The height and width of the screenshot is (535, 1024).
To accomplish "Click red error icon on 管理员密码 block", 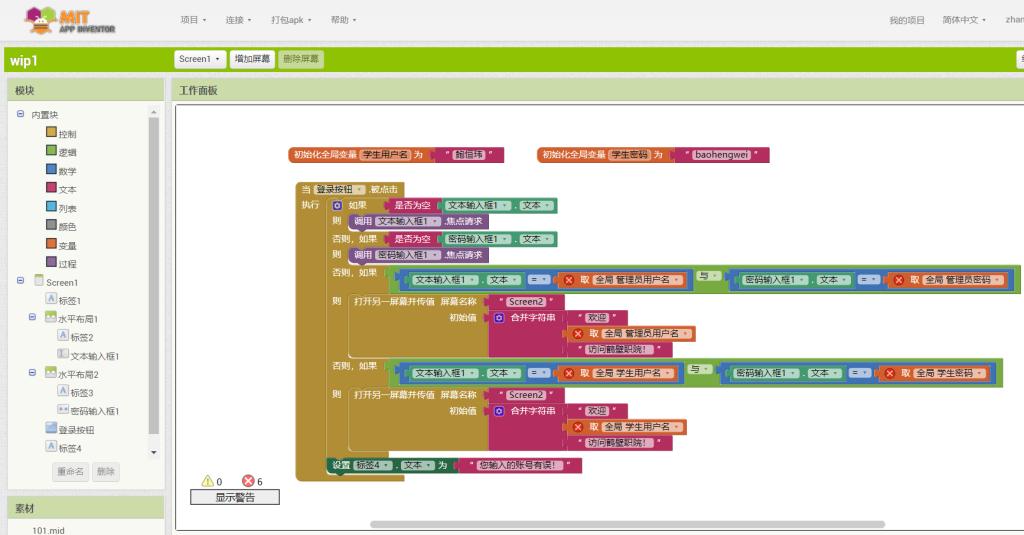I will [x=898, y=280].
